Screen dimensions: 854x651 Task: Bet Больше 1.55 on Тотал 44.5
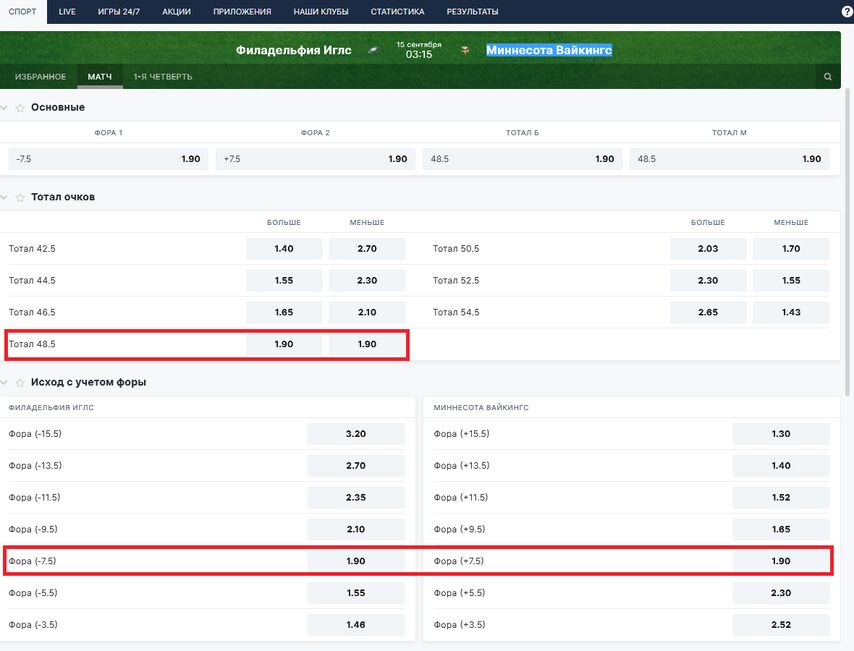[284, 281]
